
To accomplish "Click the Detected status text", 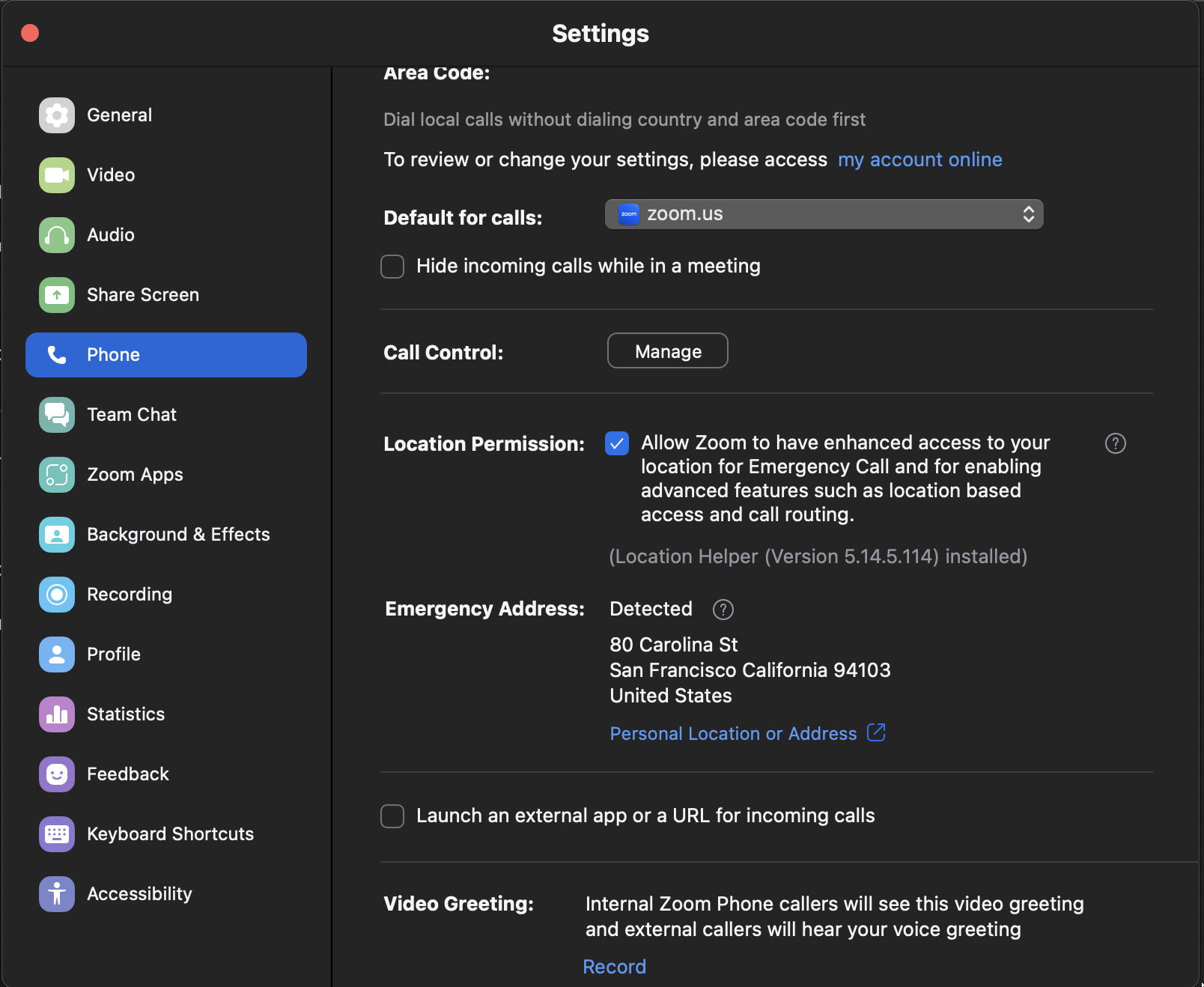I will tap(651, 609).
